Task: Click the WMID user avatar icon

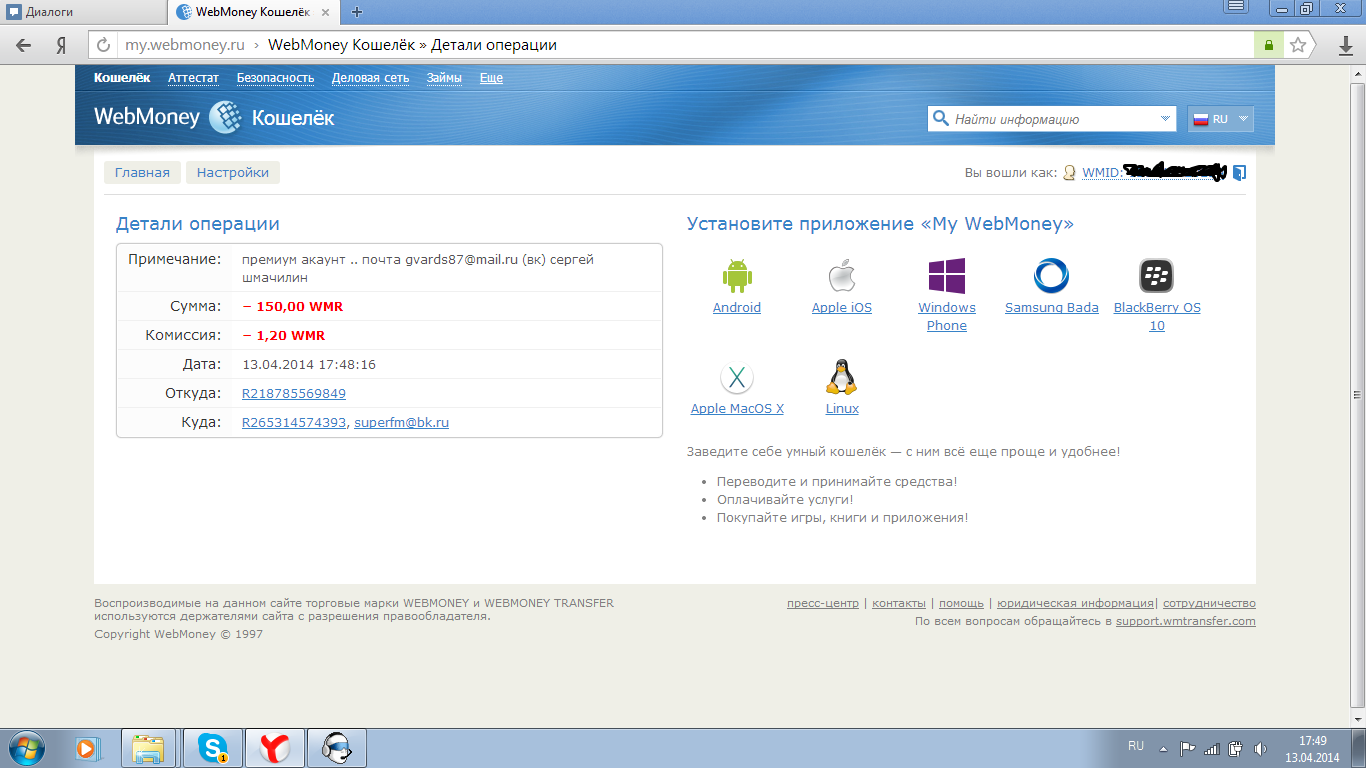Action: click(1069, 173)
